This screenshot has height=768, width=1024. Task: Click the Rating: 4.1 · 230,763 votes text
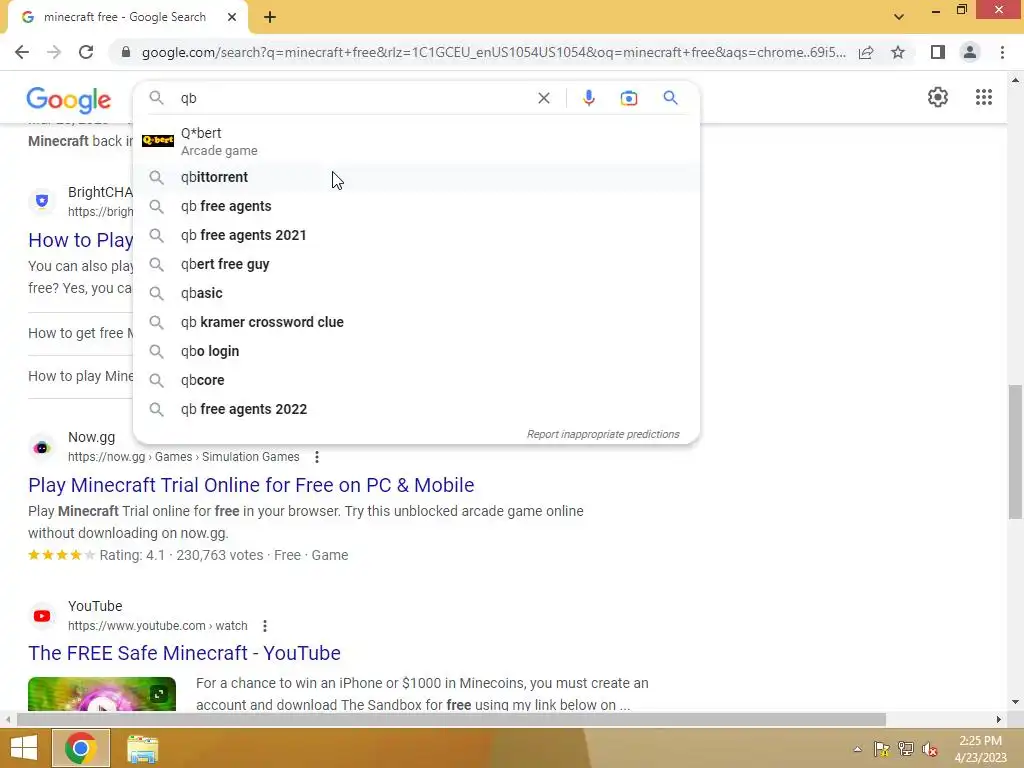[182, 555]
